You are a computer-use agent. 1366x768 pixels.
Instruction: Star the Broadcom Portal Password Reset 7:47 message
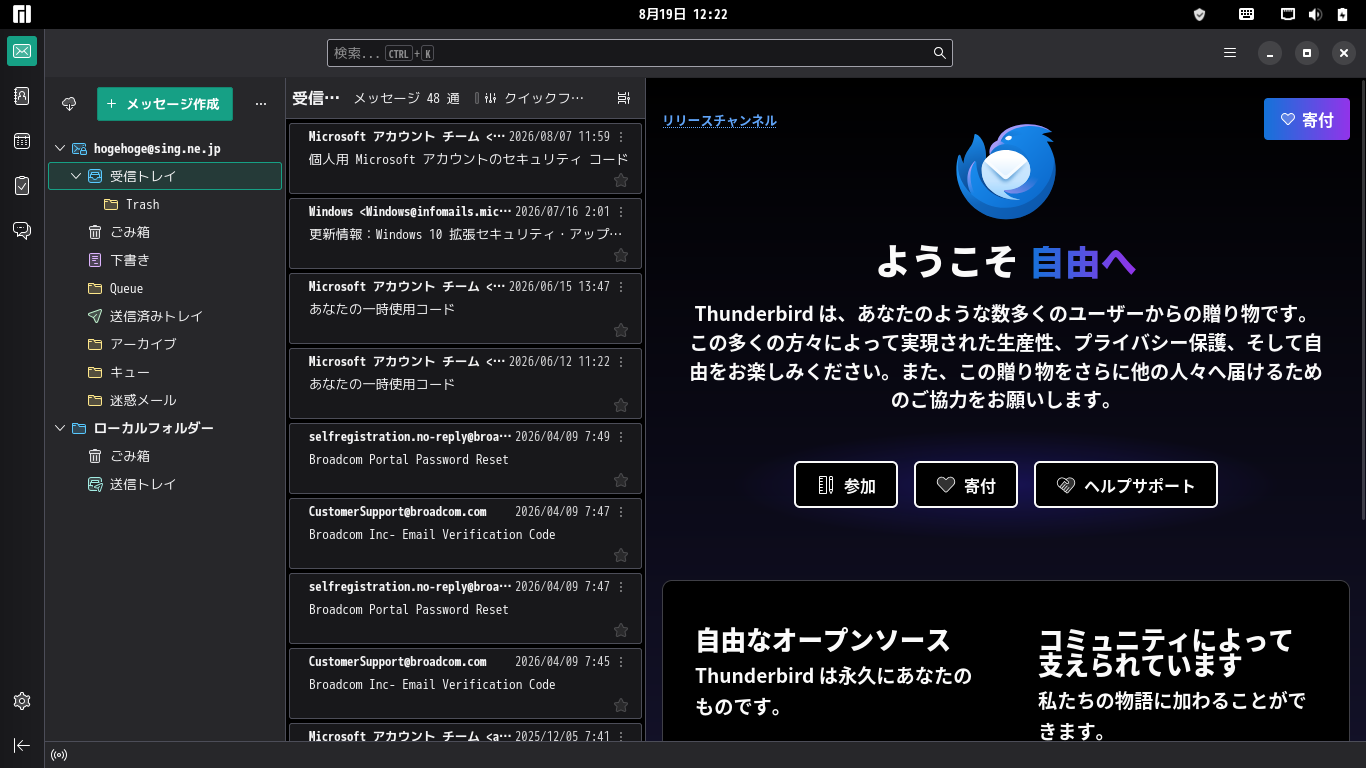(621, 630)
